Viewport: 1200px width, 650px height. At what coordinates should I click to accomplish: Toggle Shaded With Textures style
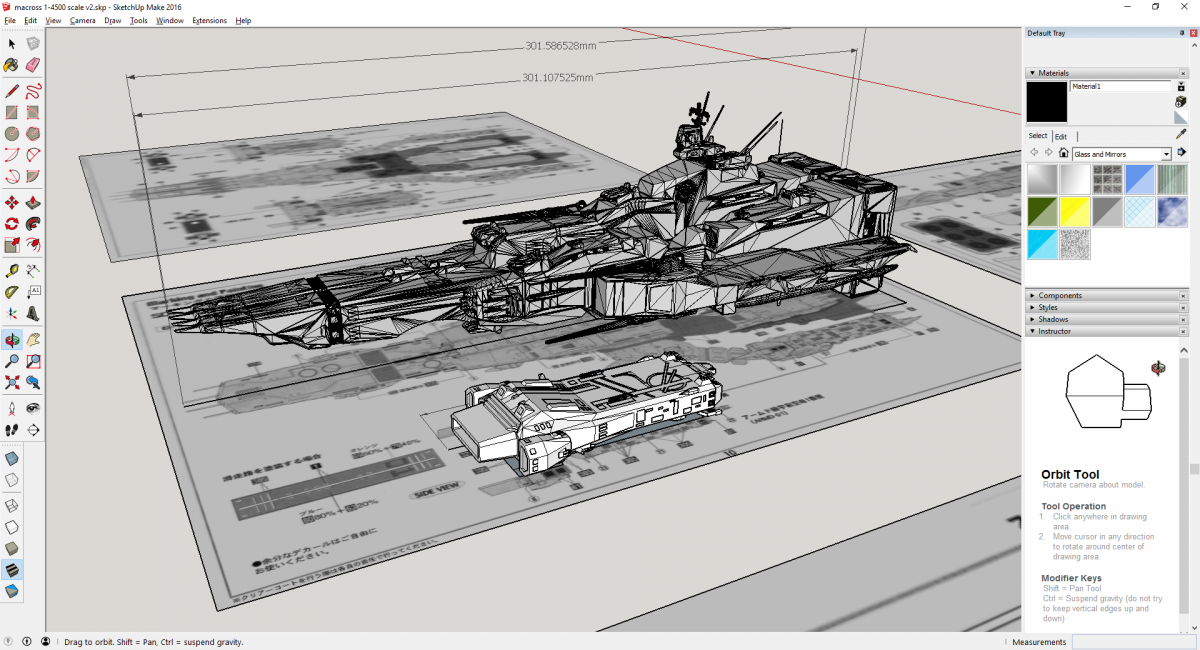click(x=12, y=570)
